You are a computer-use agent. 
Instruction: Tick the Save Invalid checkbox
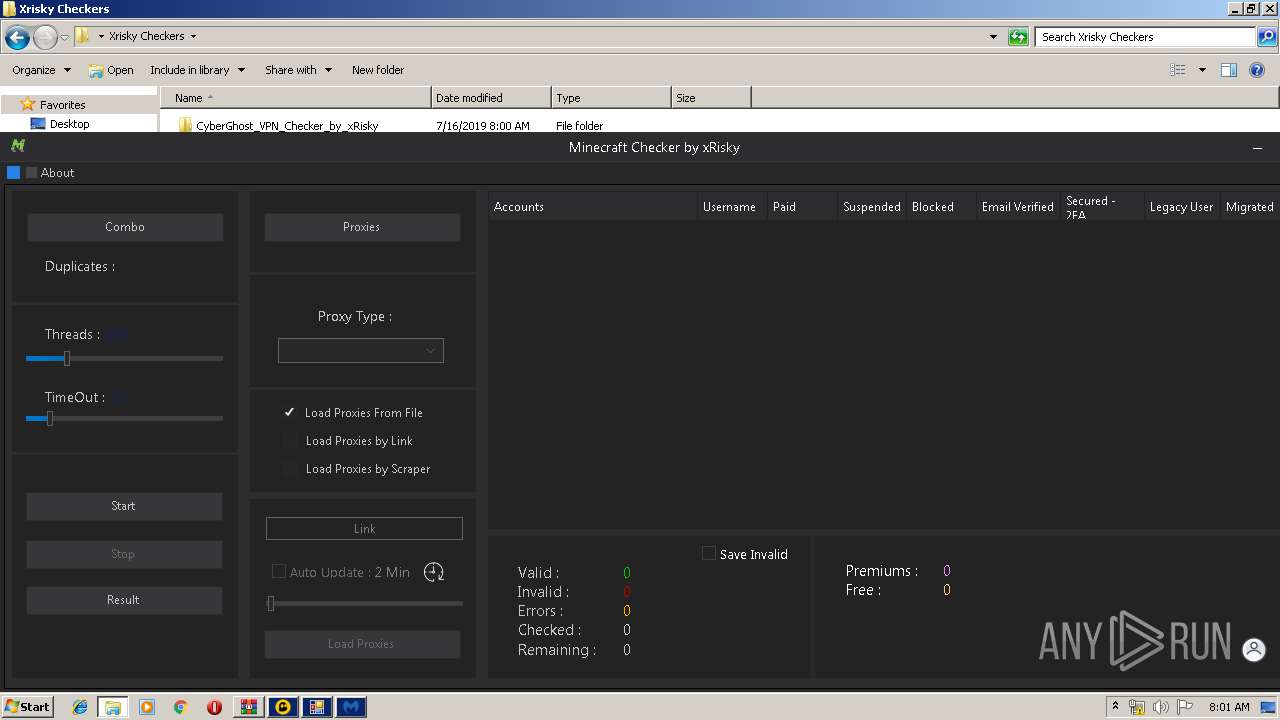709,553
